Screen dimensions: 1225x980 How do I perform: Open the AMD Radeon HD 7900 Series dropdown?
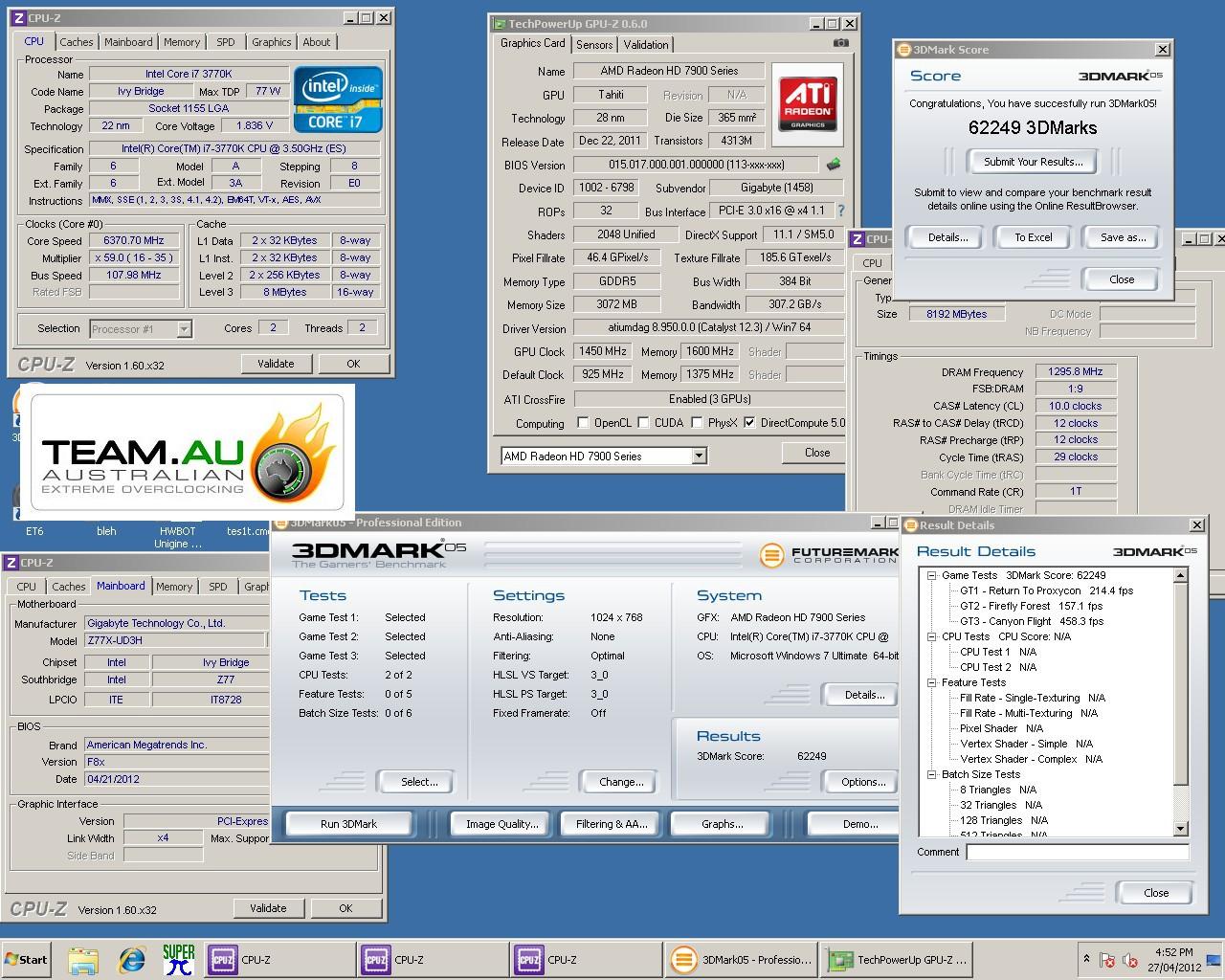(699, 456)
